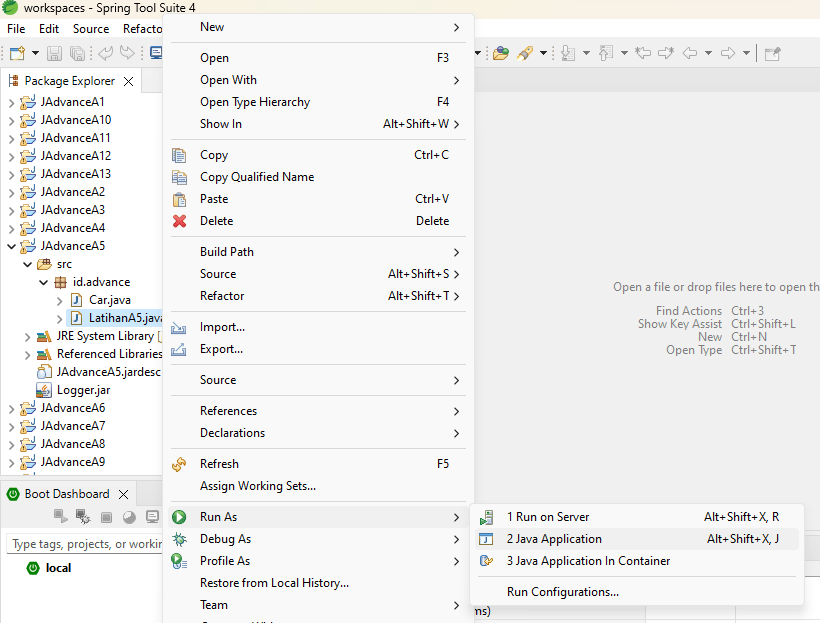Click the Search flashlight toolbar icon
Viewport: 820px width, 623px height.
tap(525, 53)
